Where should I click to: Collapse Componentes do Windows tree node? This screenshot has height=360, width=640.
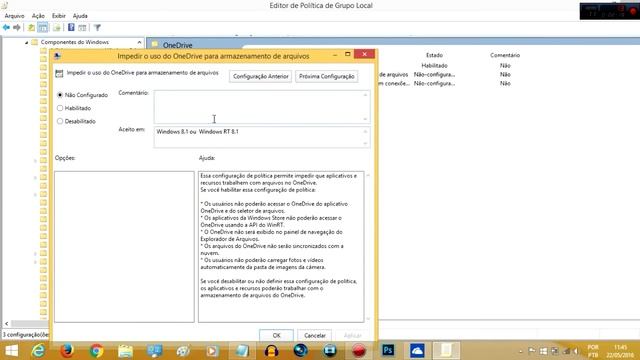pos(27,42)
